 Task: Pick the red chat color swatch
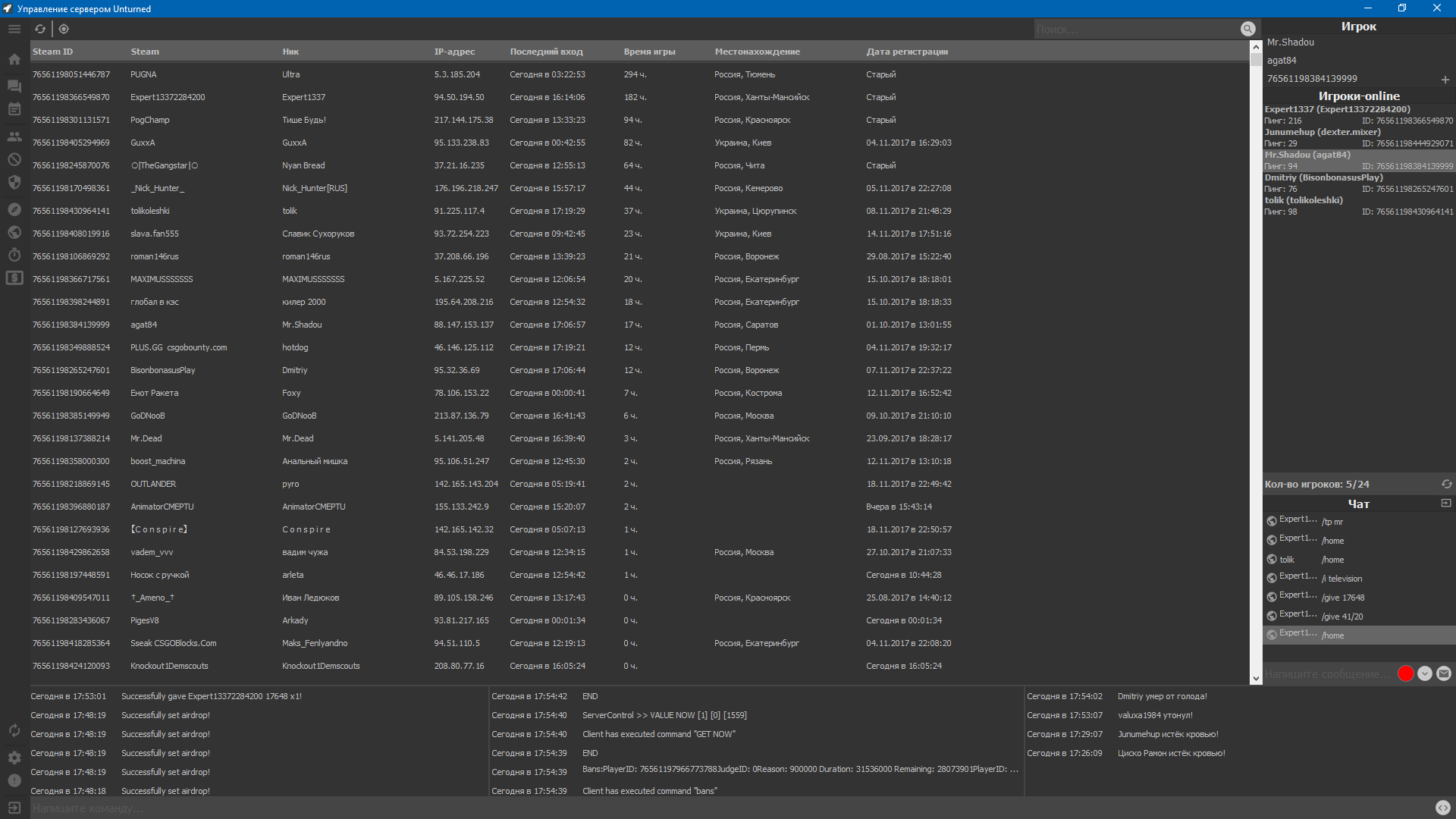click(x=1405, y=673)
